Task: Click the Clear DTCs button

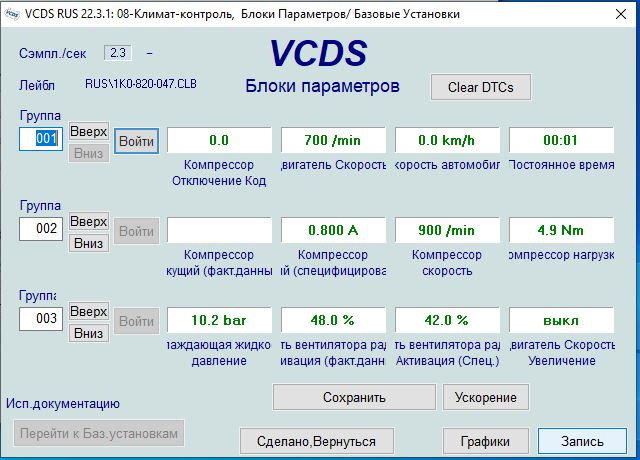Action: 481,87
